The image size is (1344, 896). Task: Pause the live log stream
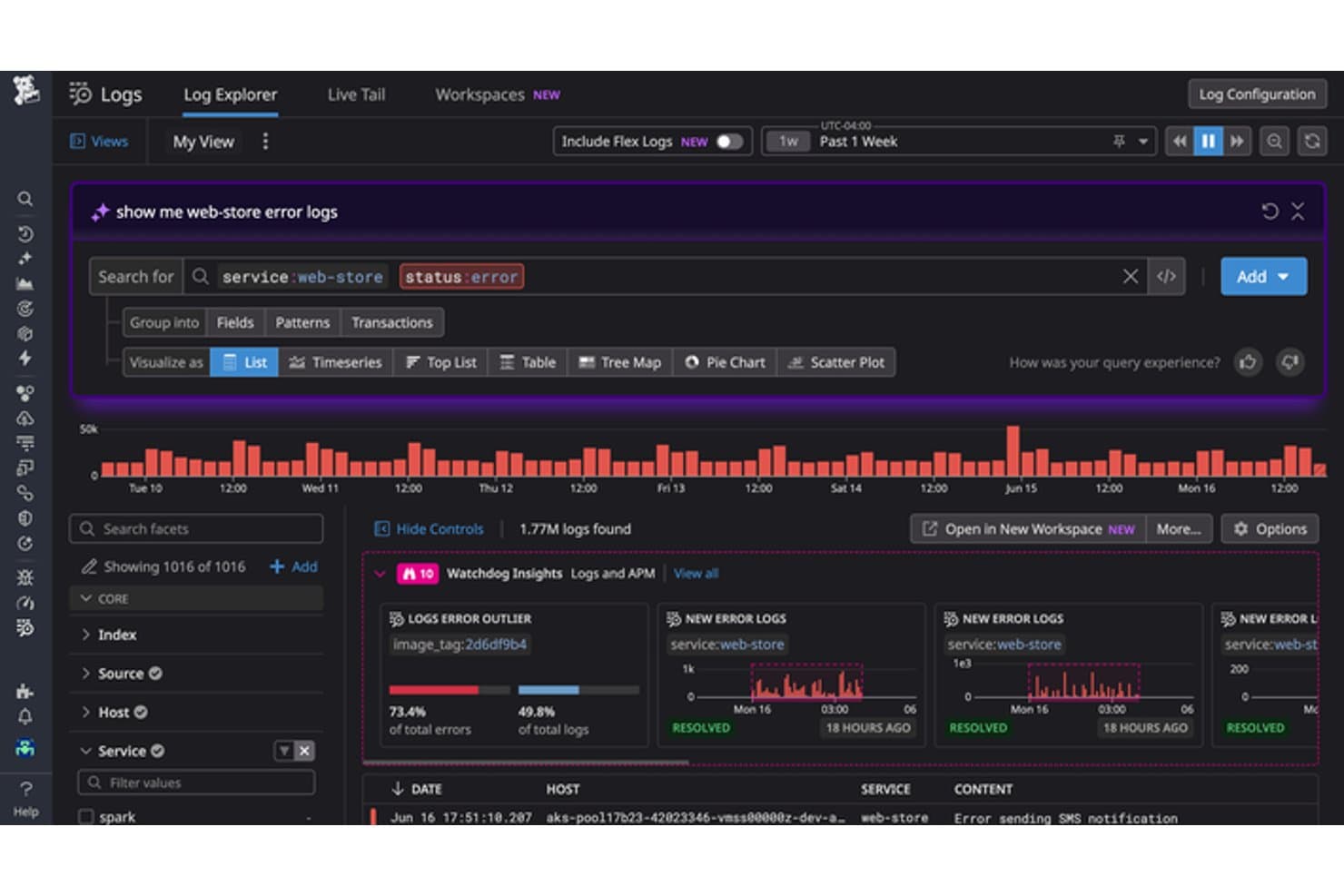tap(1208, 142)
